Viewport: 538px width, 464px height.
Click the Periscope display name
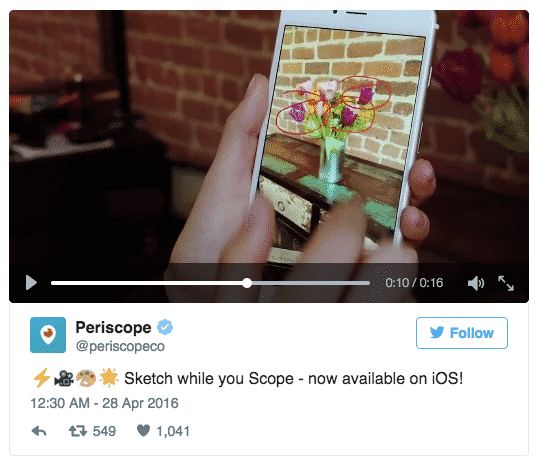coord(113,327)
